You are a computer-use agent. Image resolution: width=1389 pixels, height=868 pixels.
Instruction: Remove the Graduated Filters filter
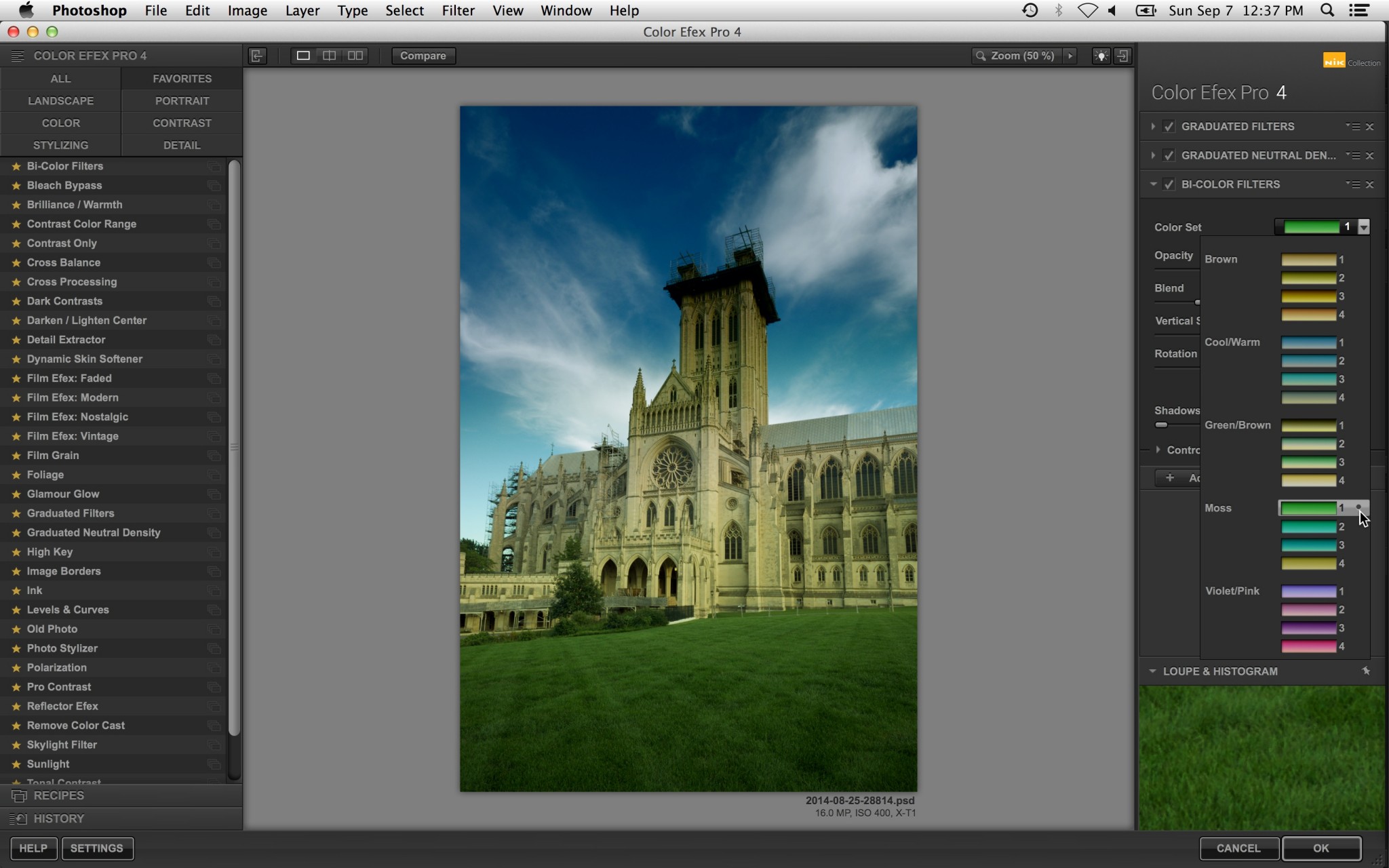1370,127
